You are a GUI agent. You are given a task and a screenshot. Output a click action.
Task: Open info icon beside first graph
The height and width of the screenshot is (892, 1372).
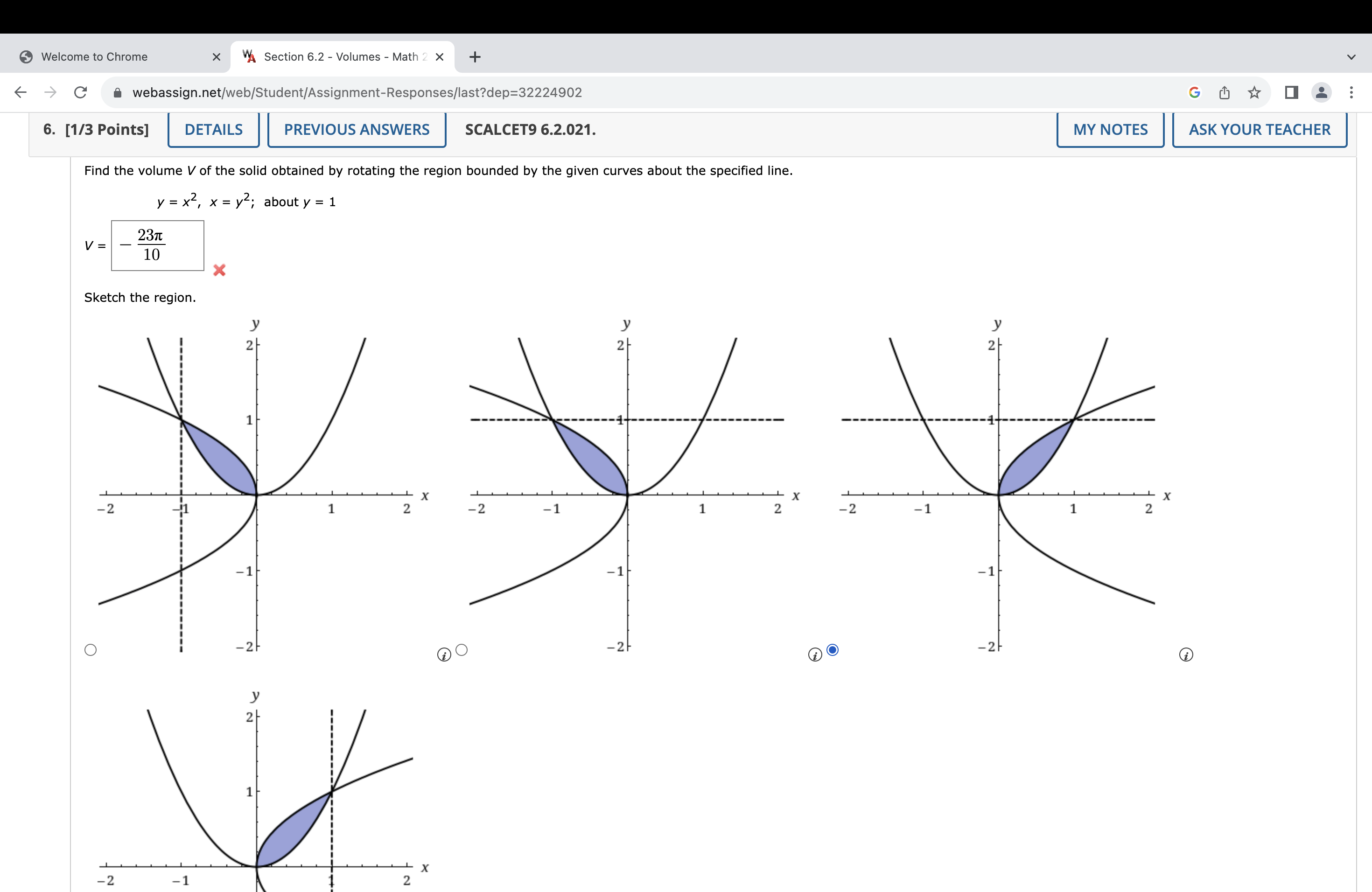pos(443,655)
